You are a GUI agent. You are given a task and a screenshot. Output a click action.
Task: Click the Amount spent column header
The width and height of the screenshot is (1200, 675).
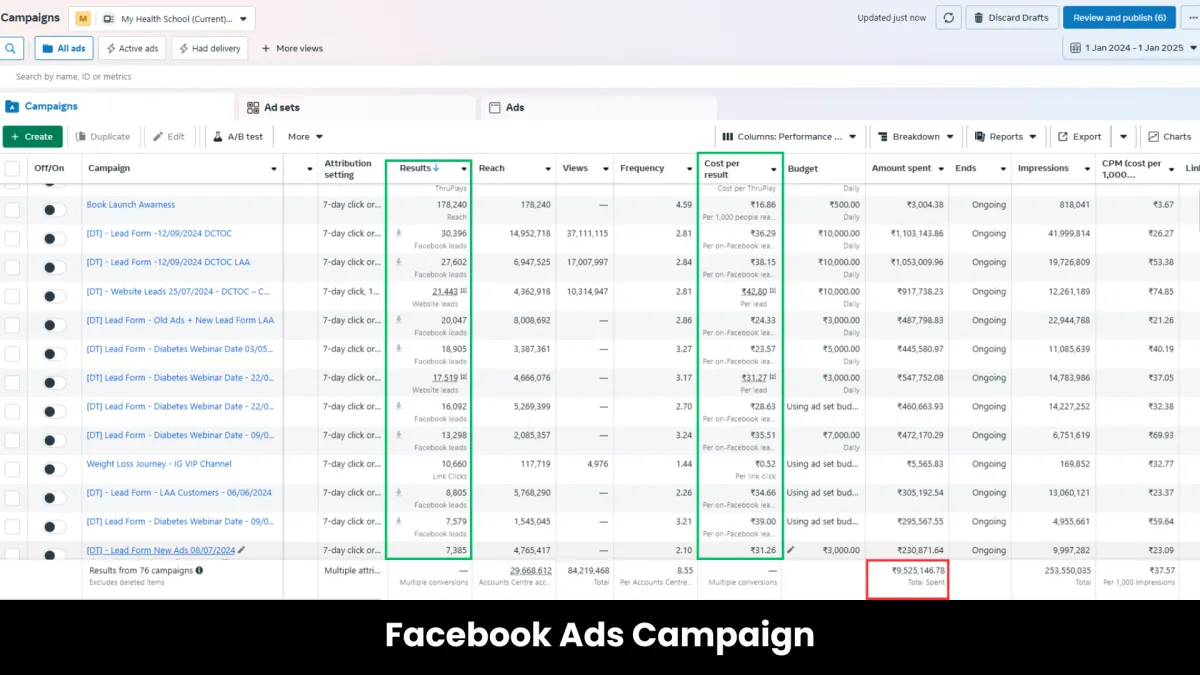[901, 169]
